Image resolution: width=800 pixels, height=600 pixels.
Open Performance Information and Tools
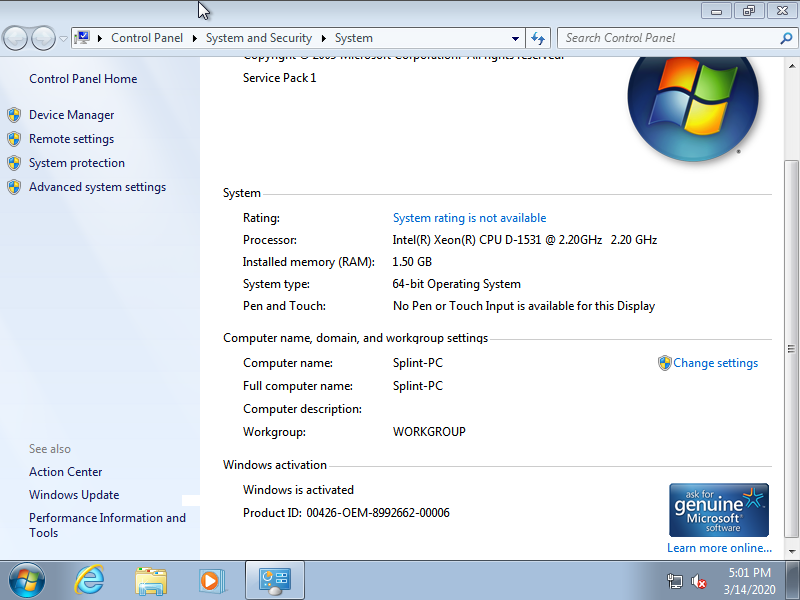click(x=107, y=525)
